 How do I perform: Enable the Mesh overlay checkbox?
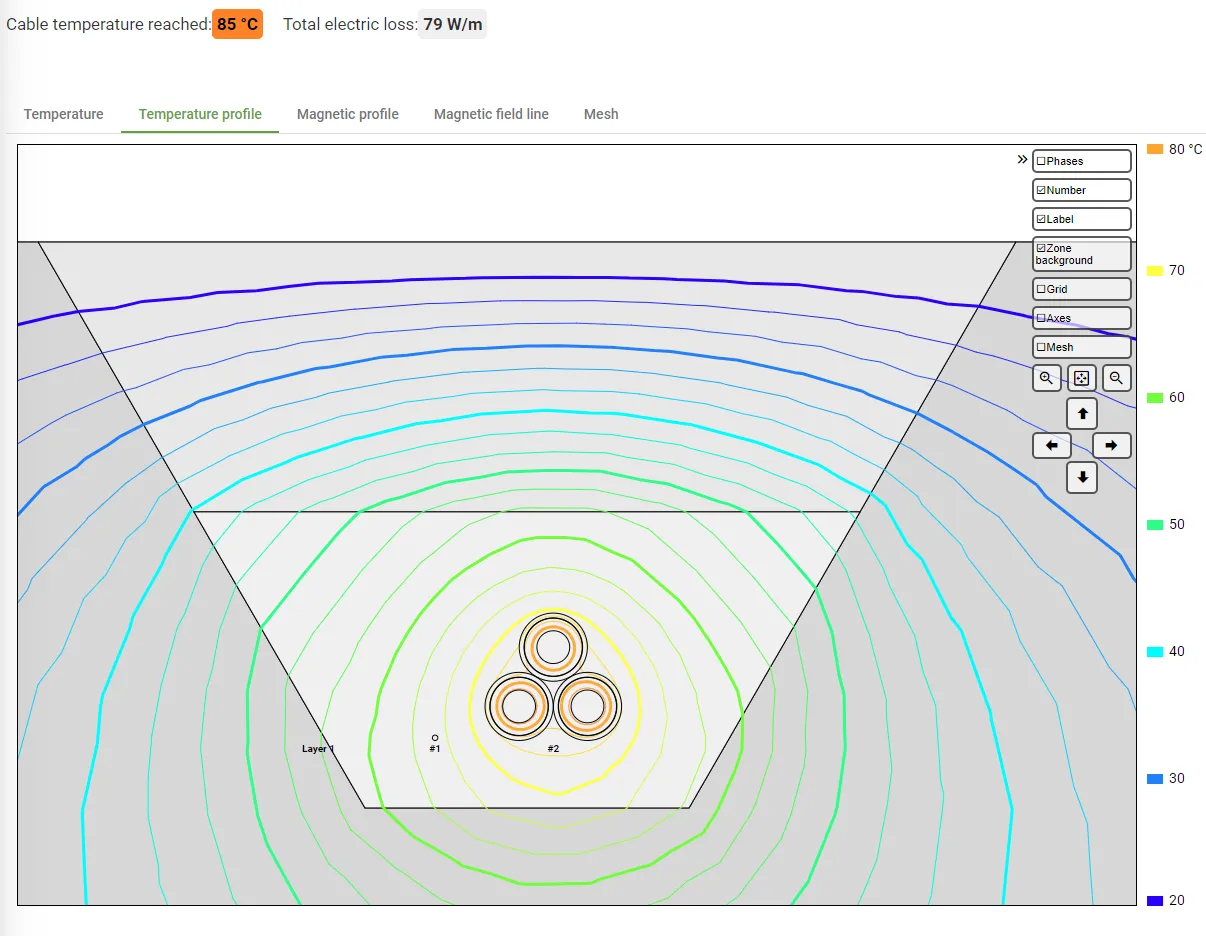tap(1041, 347)
